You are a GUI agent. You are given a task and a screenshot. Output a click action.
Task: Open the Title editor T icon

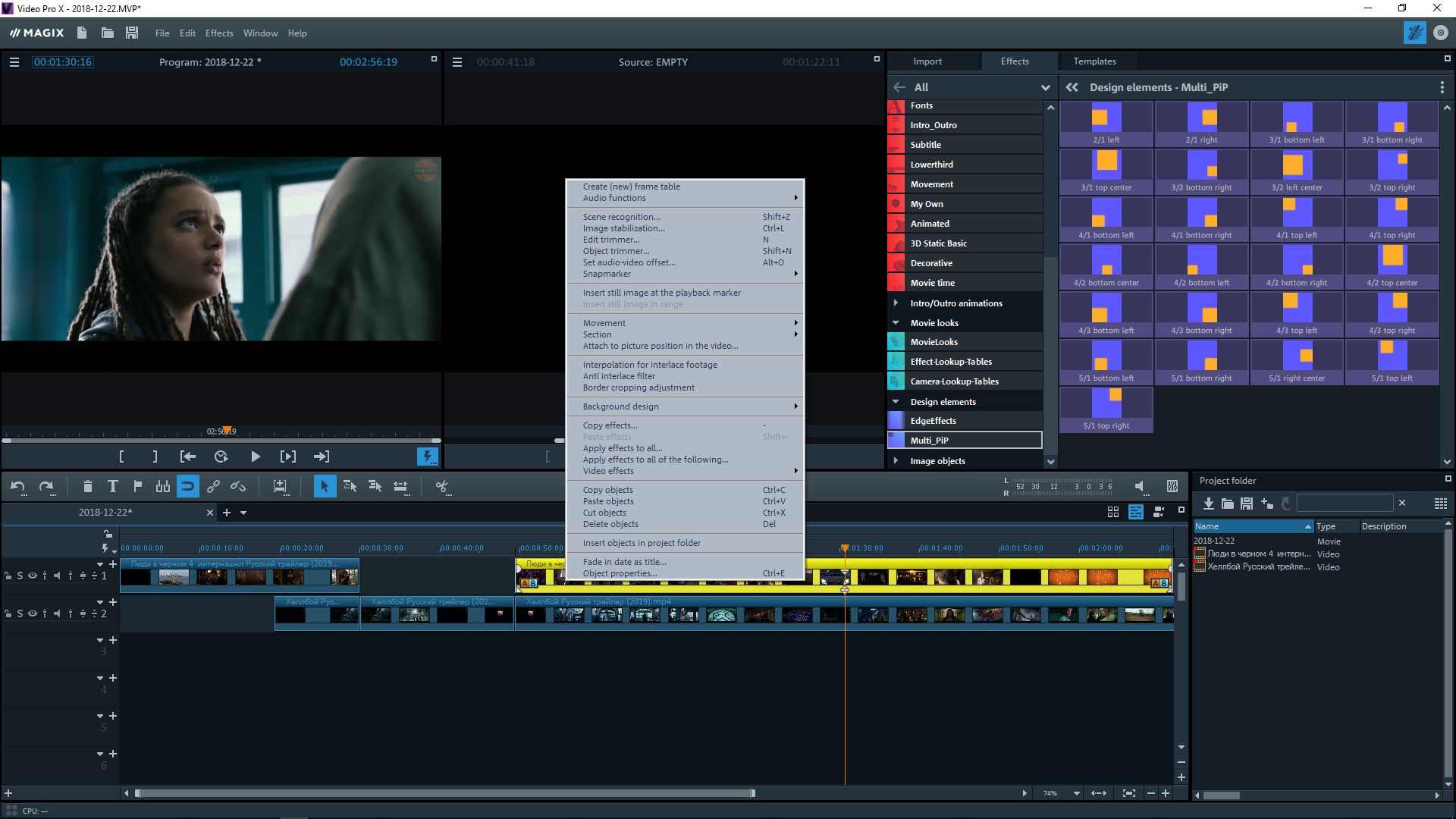click(x=112, y=487)
